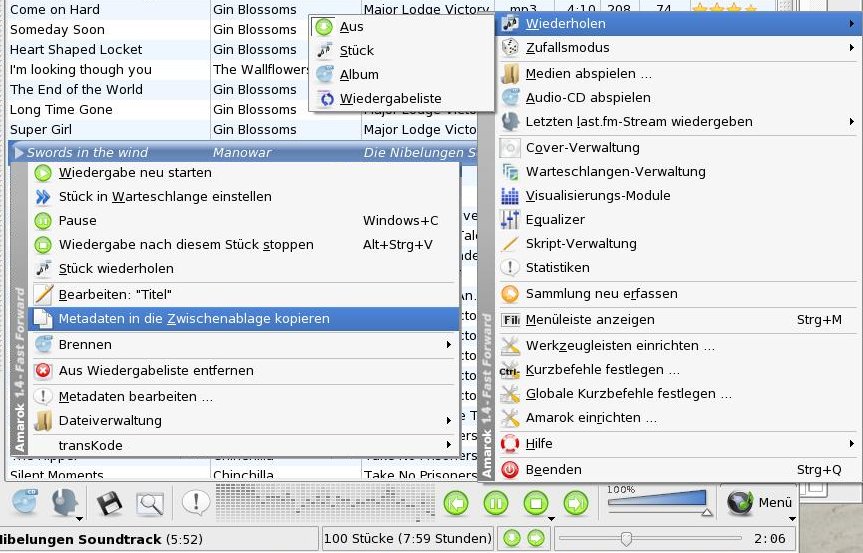Toggle repeat button in status bar
This screenshot has width=863, height=553.
coord(512,538)
